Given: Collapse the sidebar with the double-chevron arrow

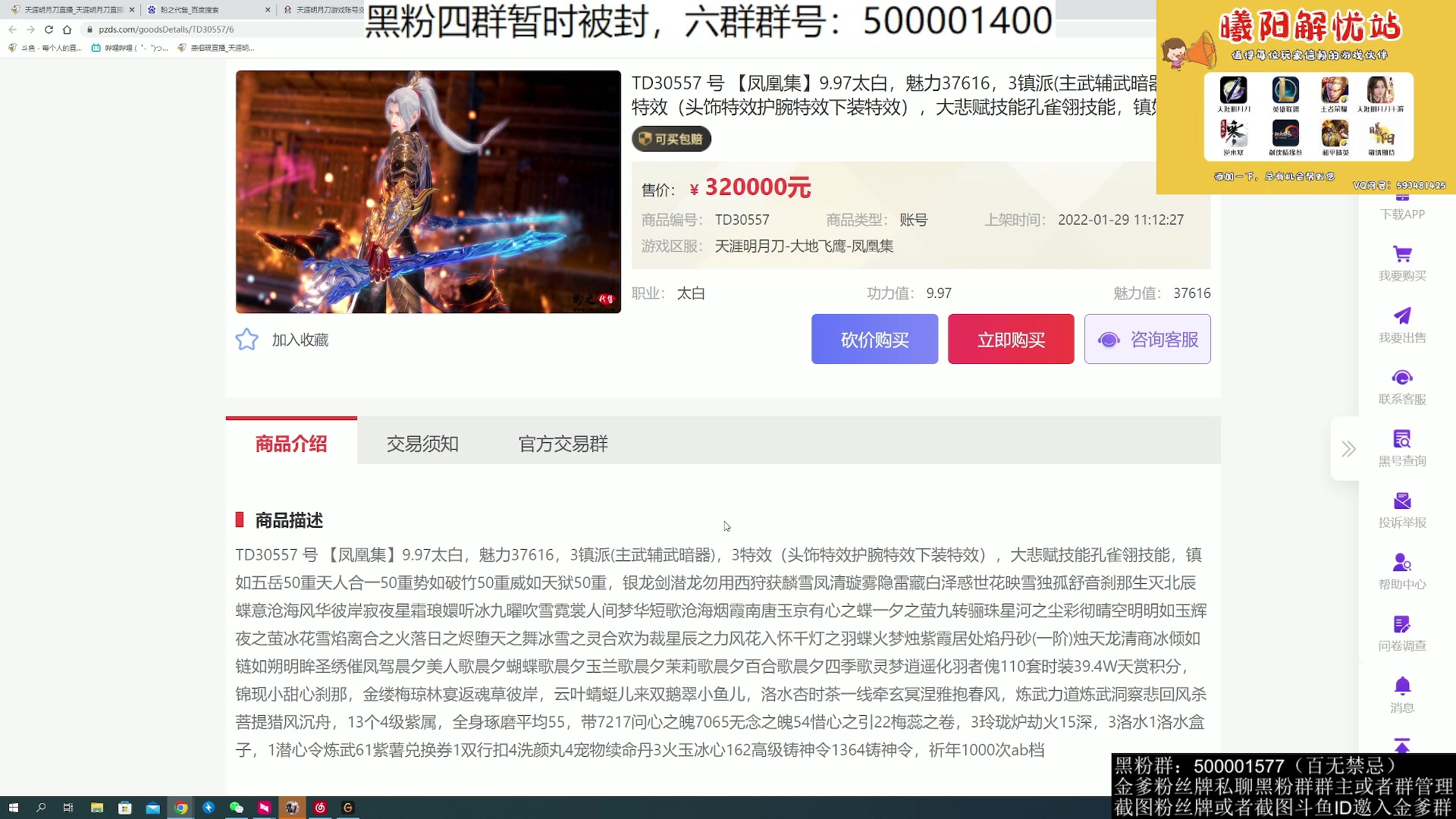Looking at the screenshot, I should [x=1349, y=449].
